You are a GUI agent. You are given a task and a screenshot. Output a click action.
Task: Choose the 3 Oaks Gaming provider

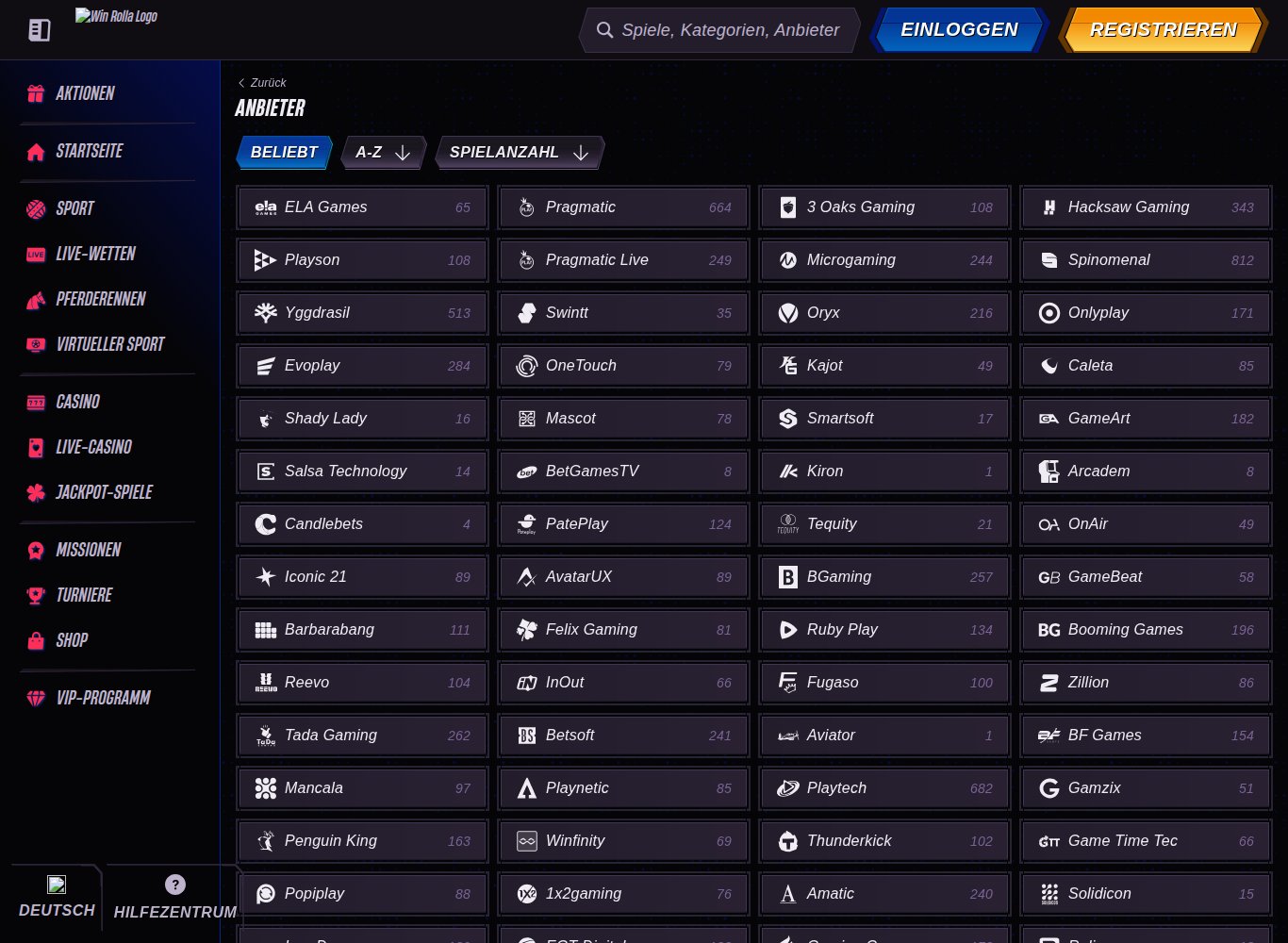click(885, 207)
